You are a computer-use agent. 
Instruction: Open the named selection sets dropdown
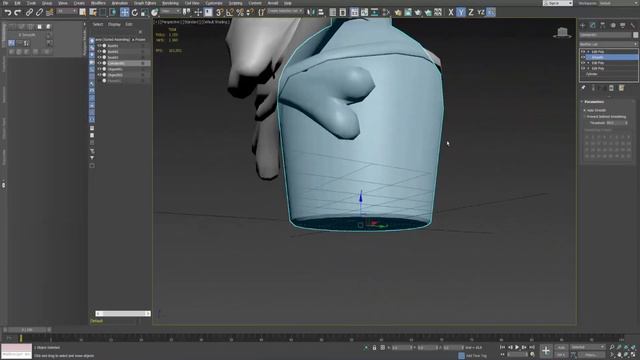point(285,11)
